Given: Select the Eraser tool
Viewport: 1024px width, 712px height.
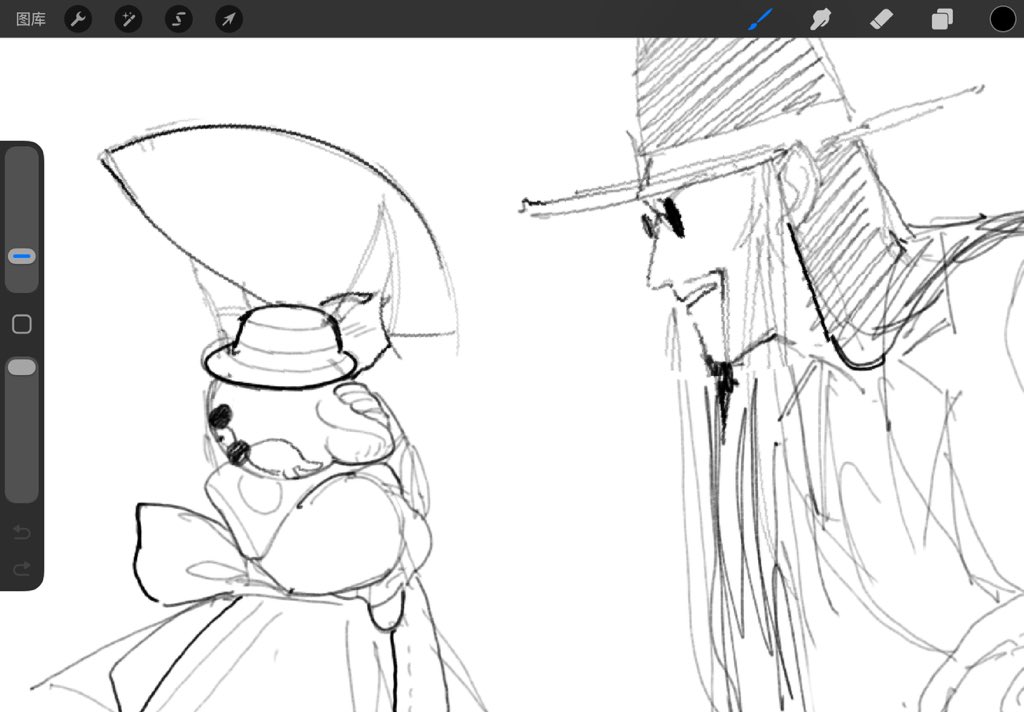Looking at the screenshot, I should 882,19.
